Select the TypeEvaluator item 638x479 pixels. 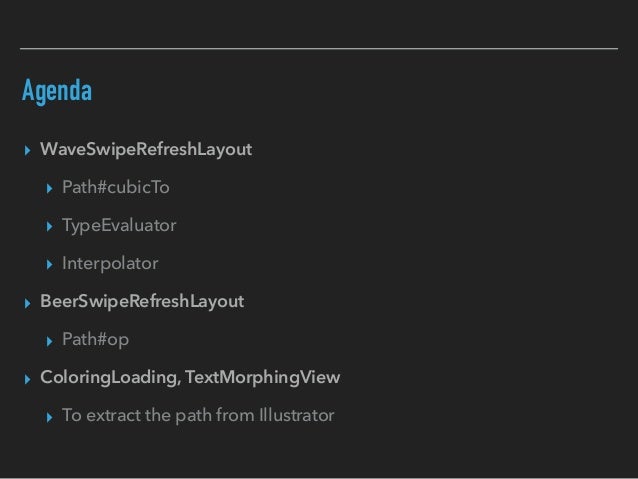(x=119, y=226)
